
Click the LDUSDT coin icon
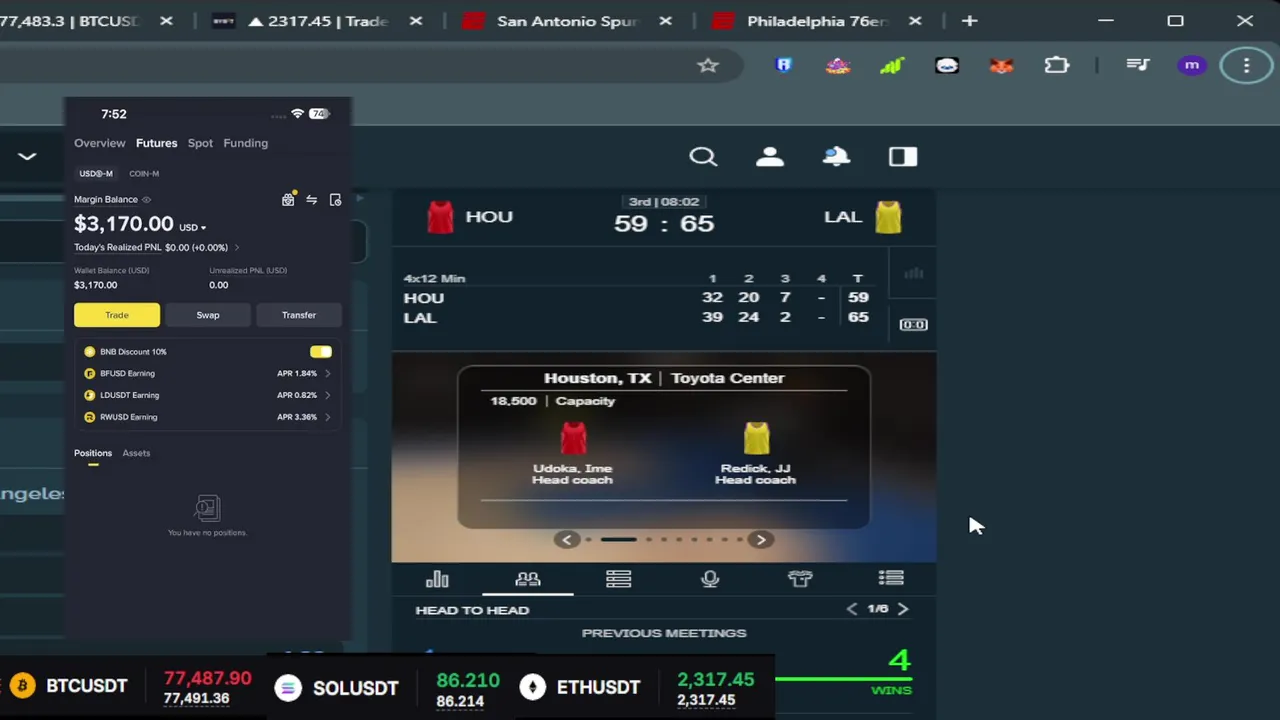point(90,395)
